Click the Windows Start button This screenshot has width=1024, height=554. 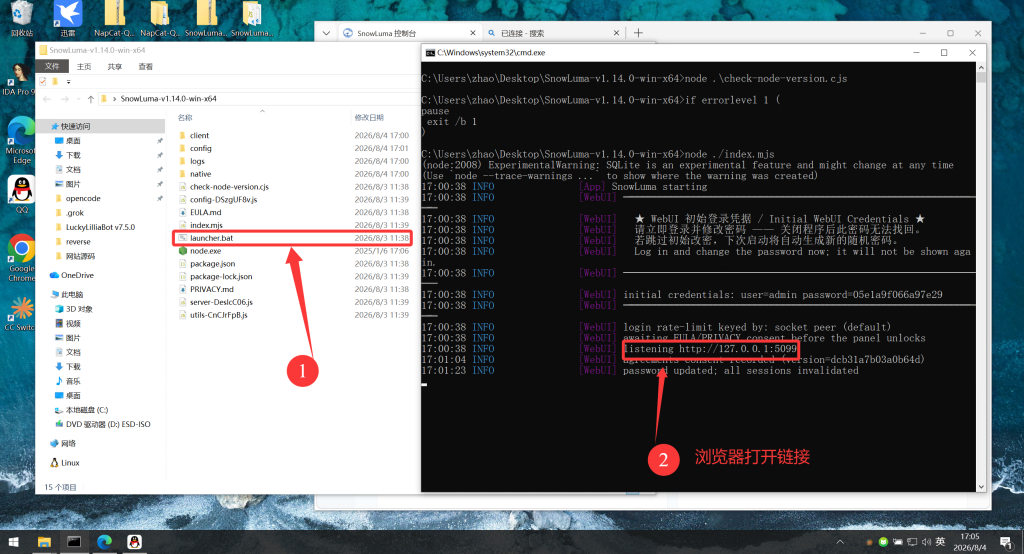tap(13, 542)
